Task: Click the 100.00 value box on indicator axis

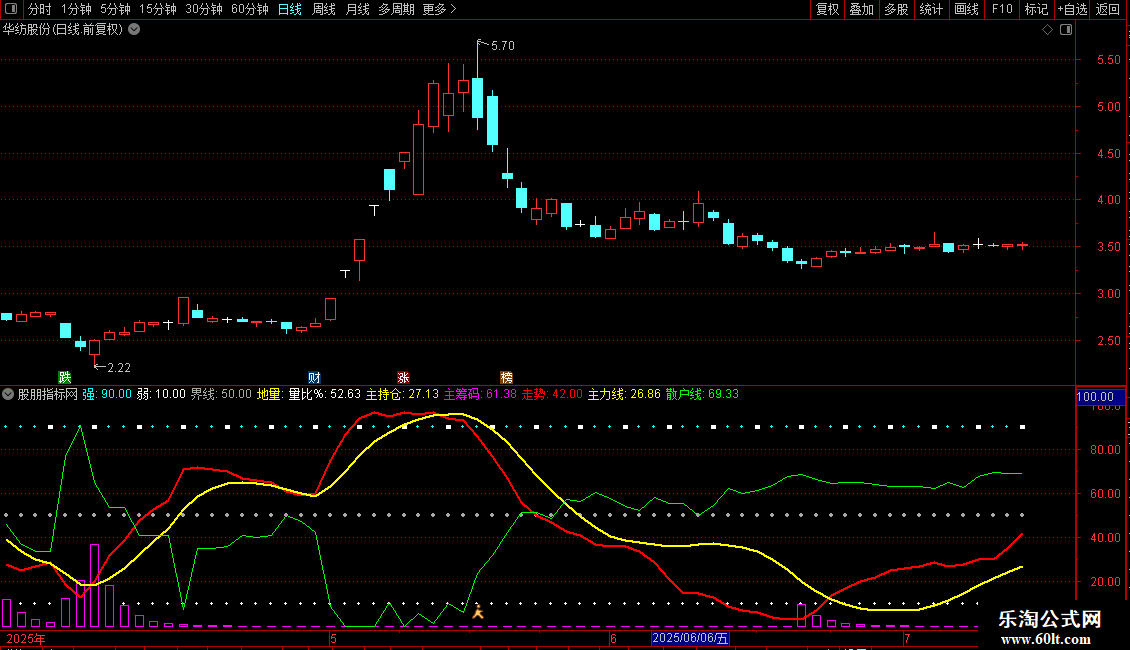Action: 1100,397
